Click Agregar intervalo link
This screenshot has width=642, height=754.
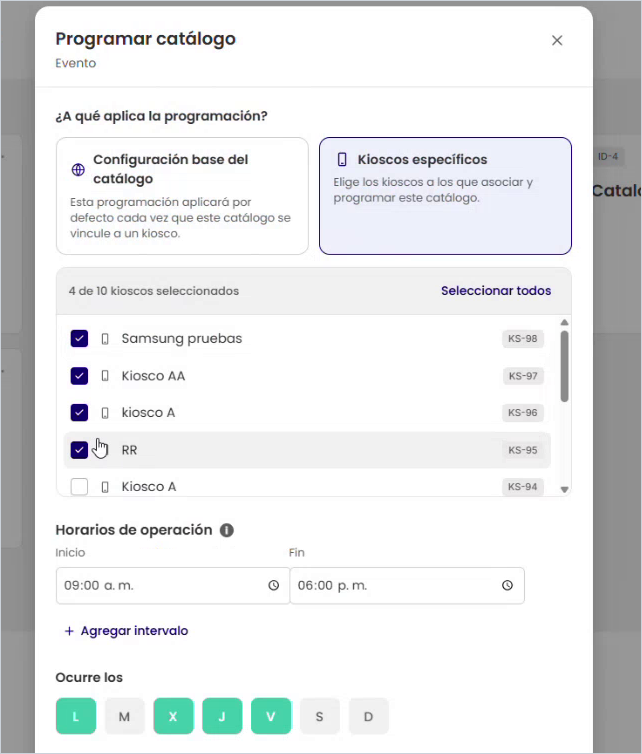(x=134, y=631)
